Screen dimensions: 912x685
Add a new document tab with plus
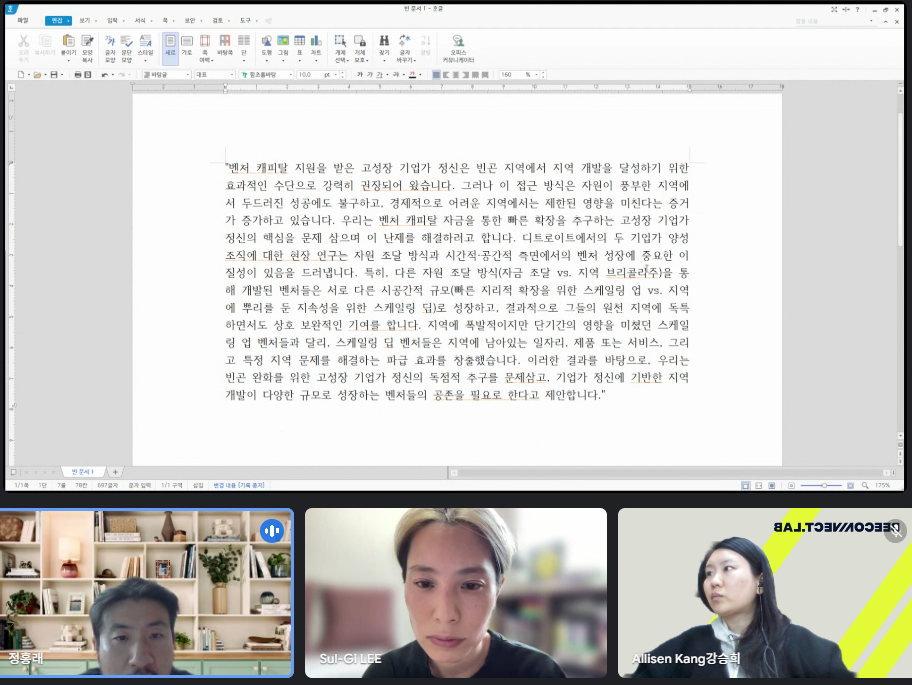(x=115, y=472)
